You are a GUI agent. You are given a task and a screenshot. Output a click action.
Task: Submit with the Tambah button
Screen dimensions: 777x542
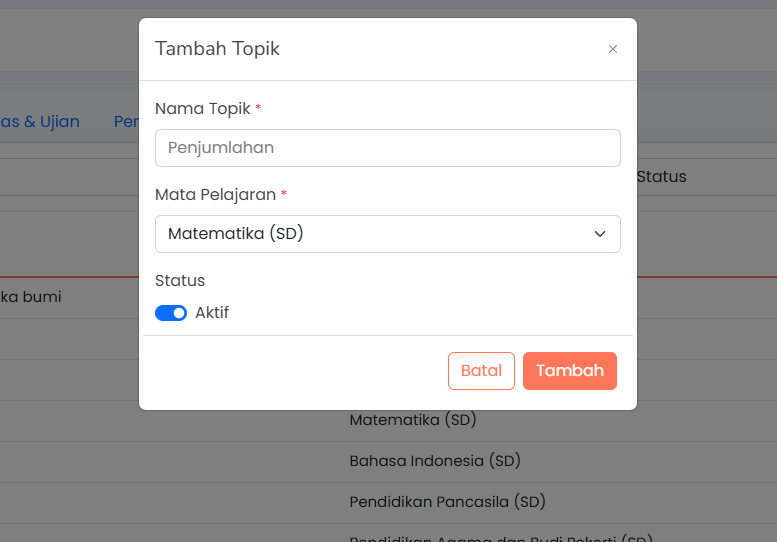pos(569,371)
